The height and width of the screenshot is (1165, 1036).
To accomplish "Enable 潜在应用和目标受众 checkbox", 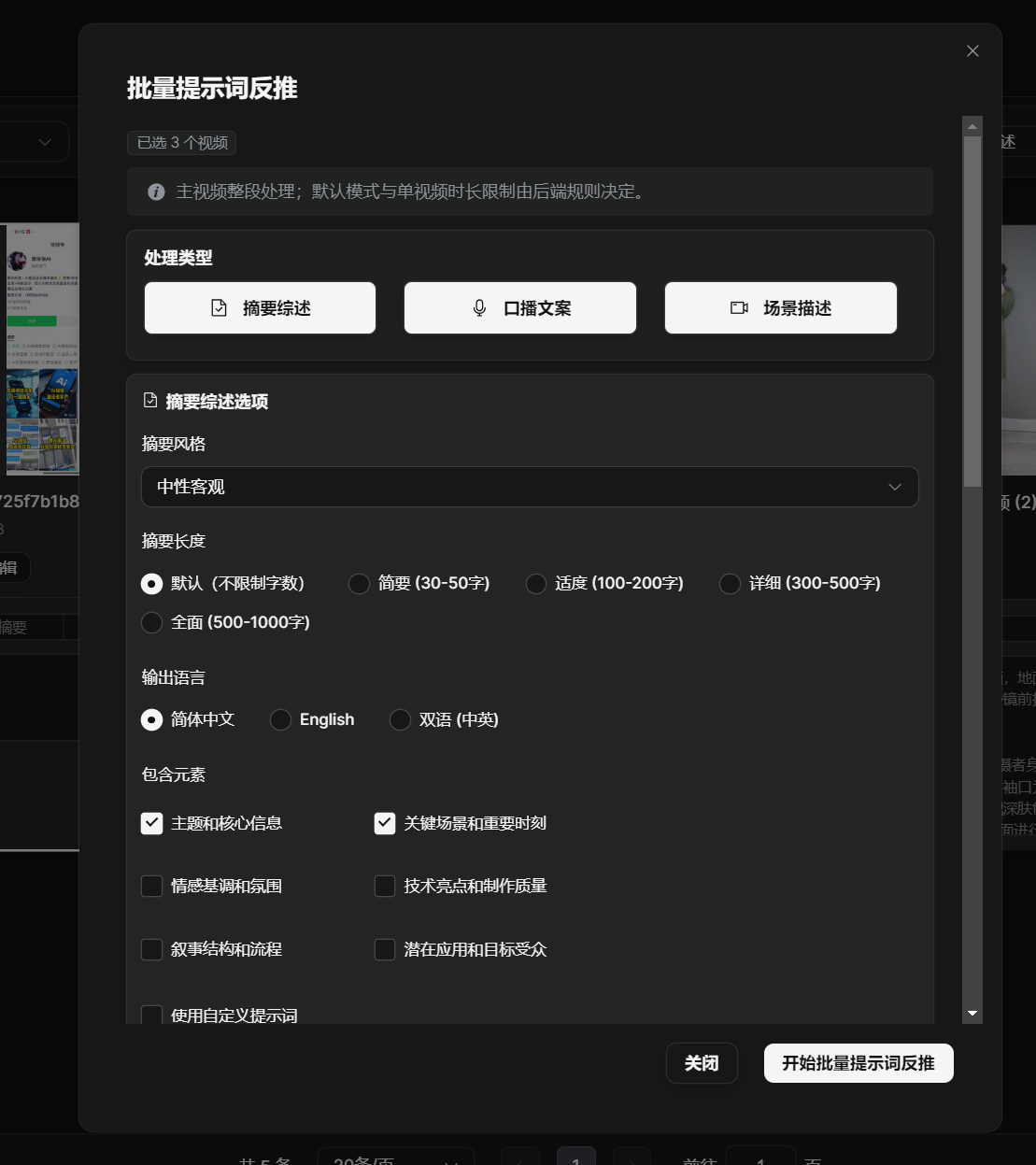I will point(385,949).
